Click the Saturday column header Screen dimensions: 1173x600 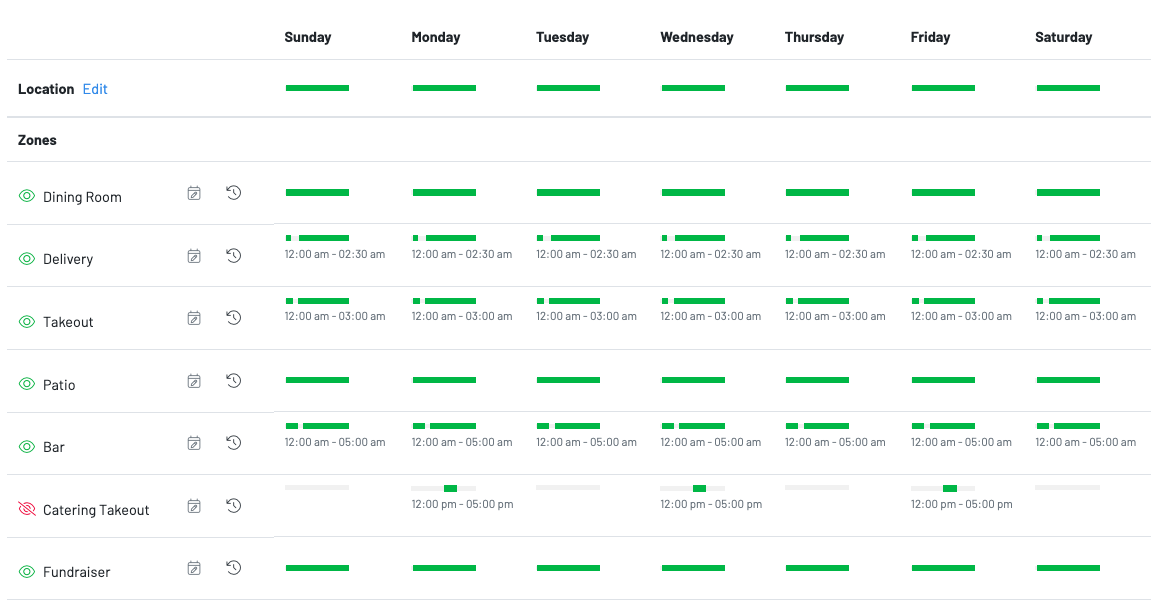tap(1063, 37)
